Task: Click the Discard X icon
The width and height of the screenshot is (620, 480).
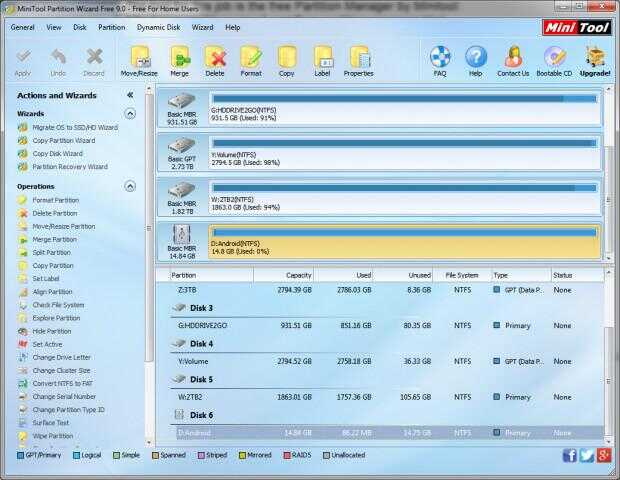Action: pos(94,57)
